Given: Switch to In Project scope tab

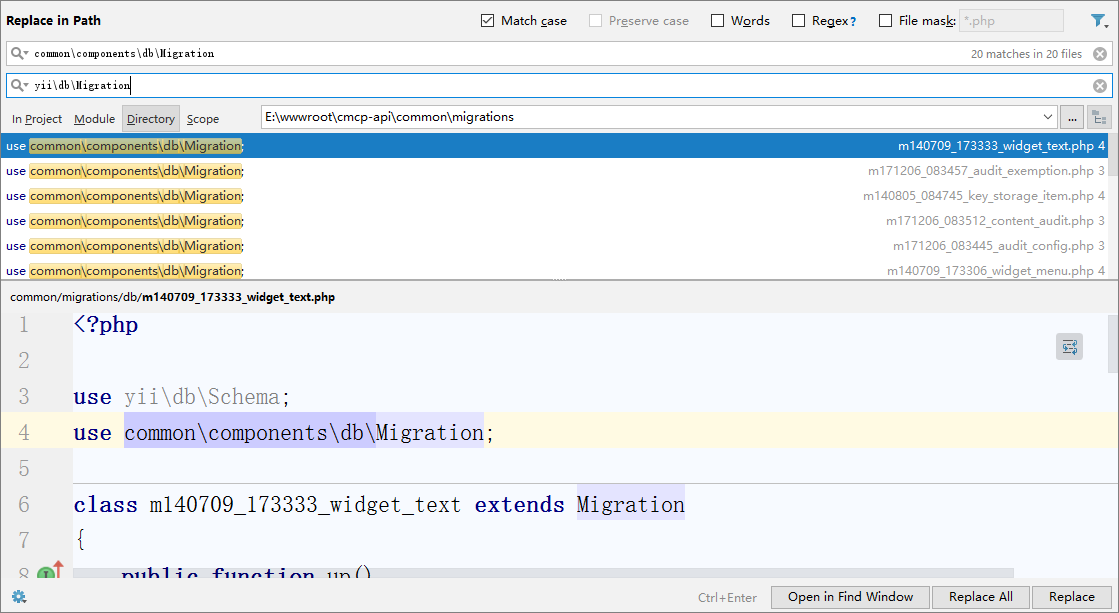Looking at the screenshot, I should [37, 119].
